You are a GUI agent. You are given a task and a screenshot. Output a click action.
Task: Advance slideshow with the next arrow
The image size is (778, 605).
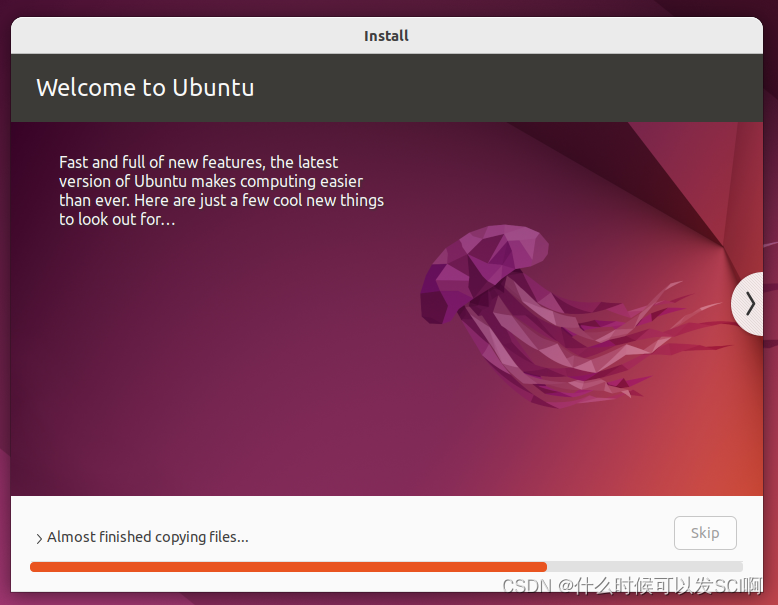coord(749,304)
